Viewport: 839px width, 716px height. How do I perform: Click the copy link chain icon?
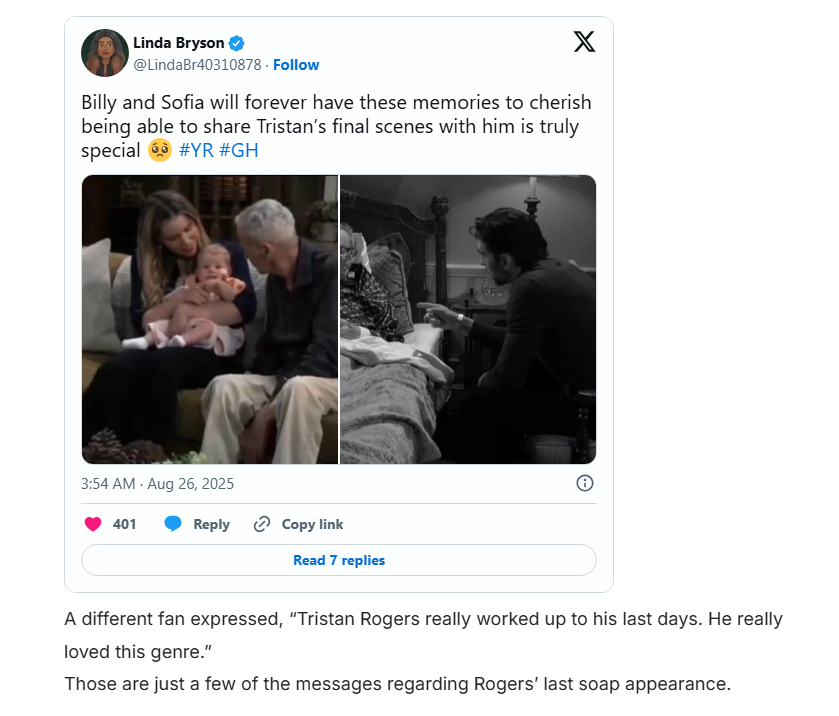262,524
